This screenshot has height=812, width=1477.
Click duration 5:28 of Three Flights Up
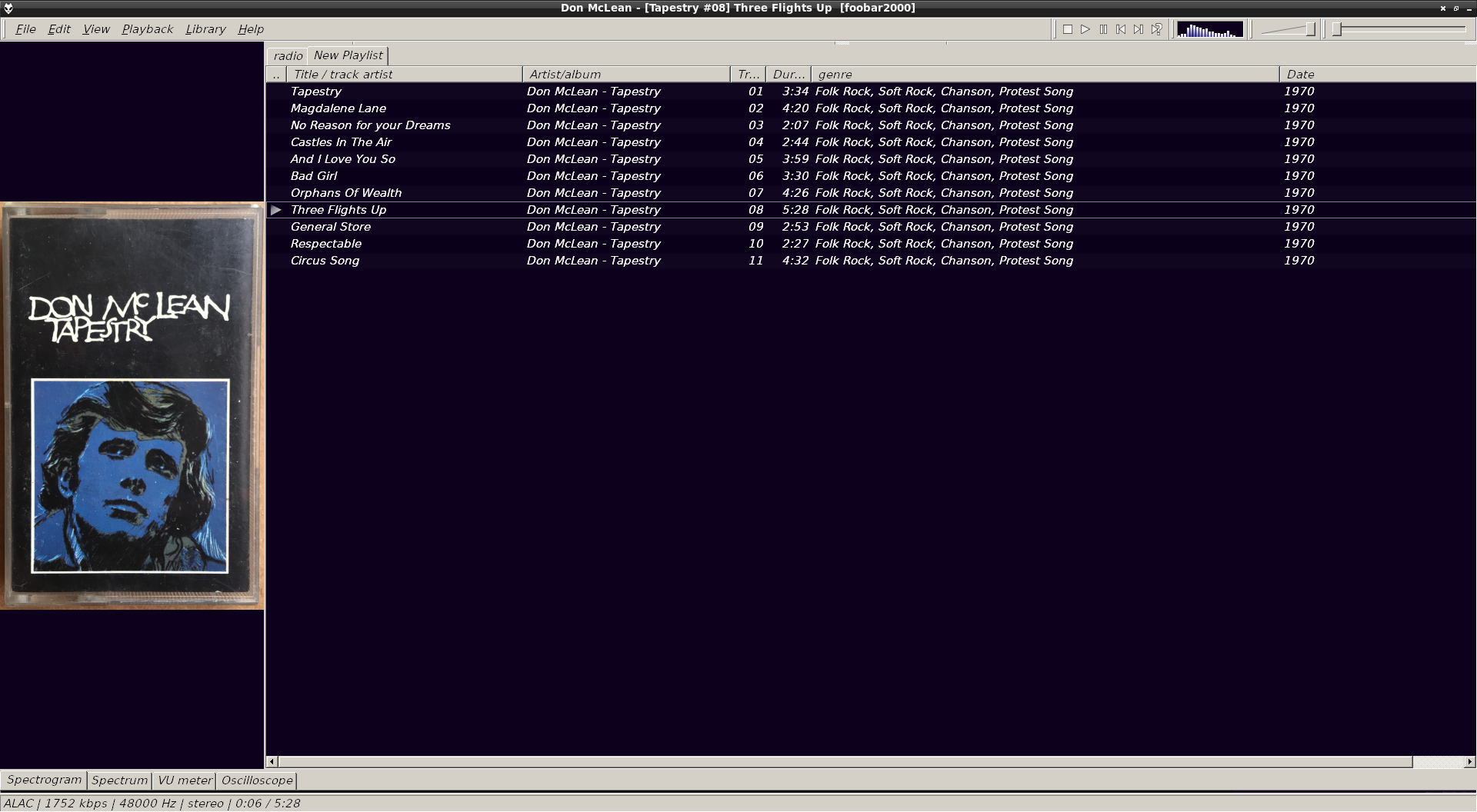click(x=795, y=210)
